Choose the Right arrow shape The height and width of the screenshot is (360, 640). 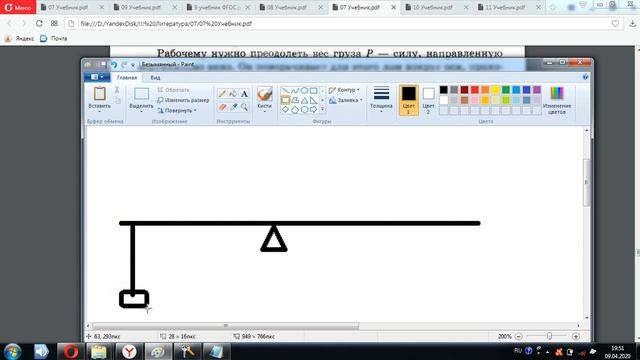pyautogui.click(x=313, y=109)
